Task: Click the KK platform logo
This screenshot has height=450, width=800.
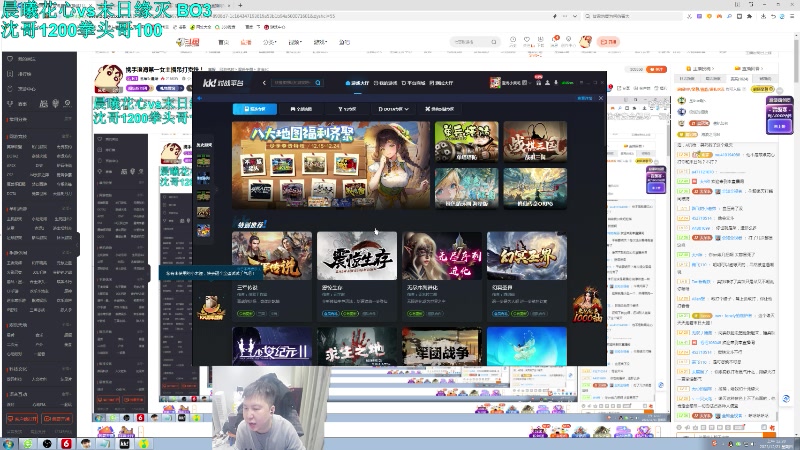Action: [x=223, y=83]
